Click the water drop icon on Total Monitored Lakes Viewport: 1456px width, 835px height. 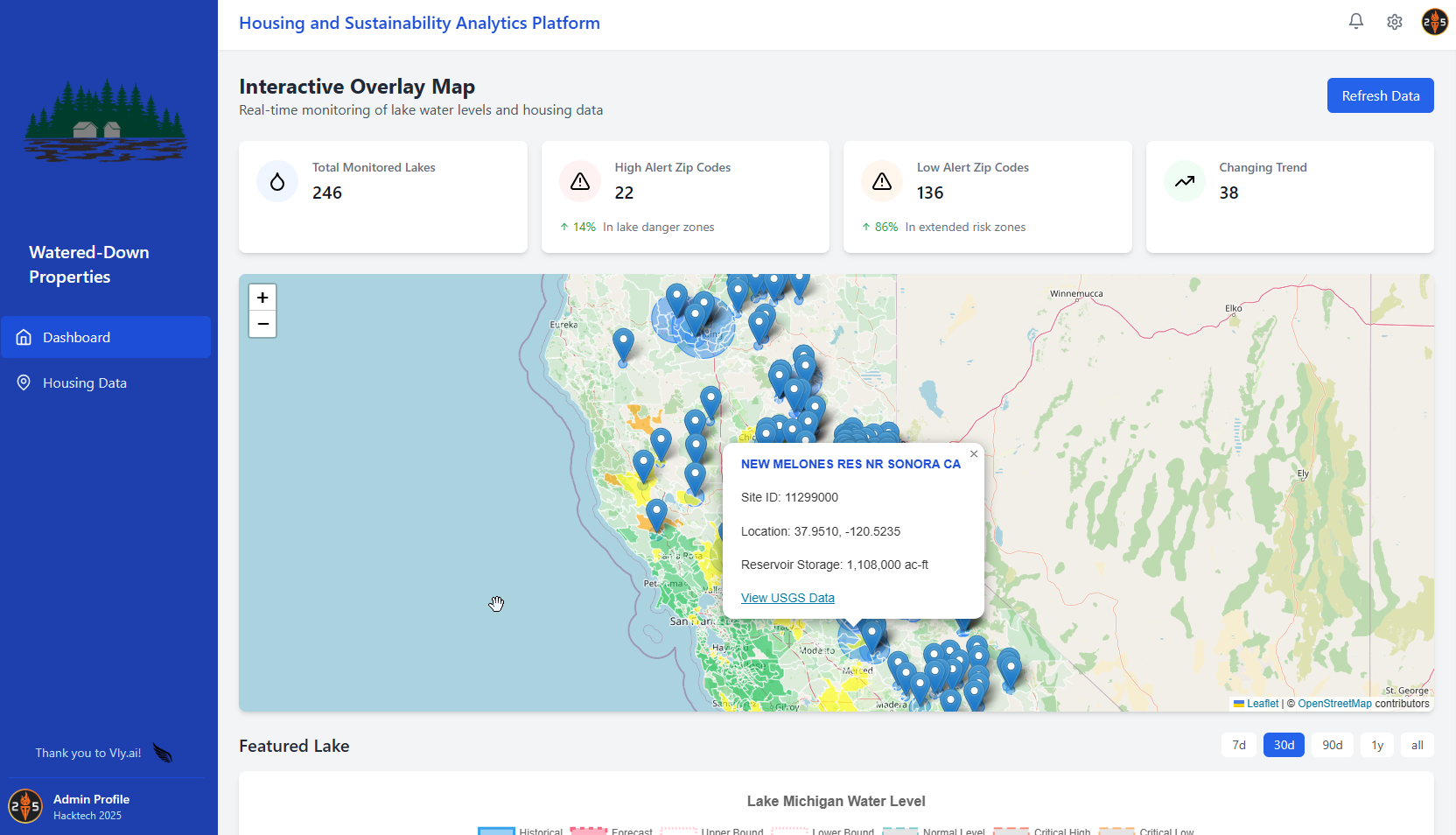277,181
